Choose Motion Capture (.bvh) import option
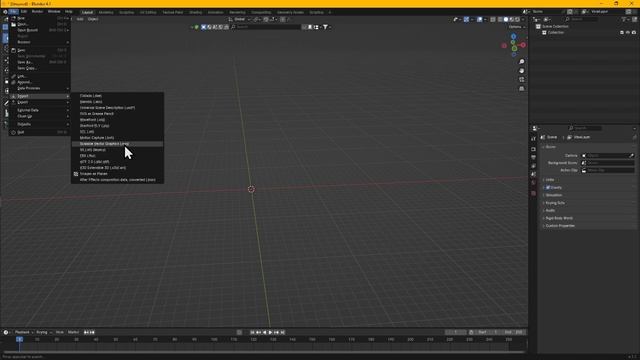Screen dimensions: 640x360 point(118,138)
